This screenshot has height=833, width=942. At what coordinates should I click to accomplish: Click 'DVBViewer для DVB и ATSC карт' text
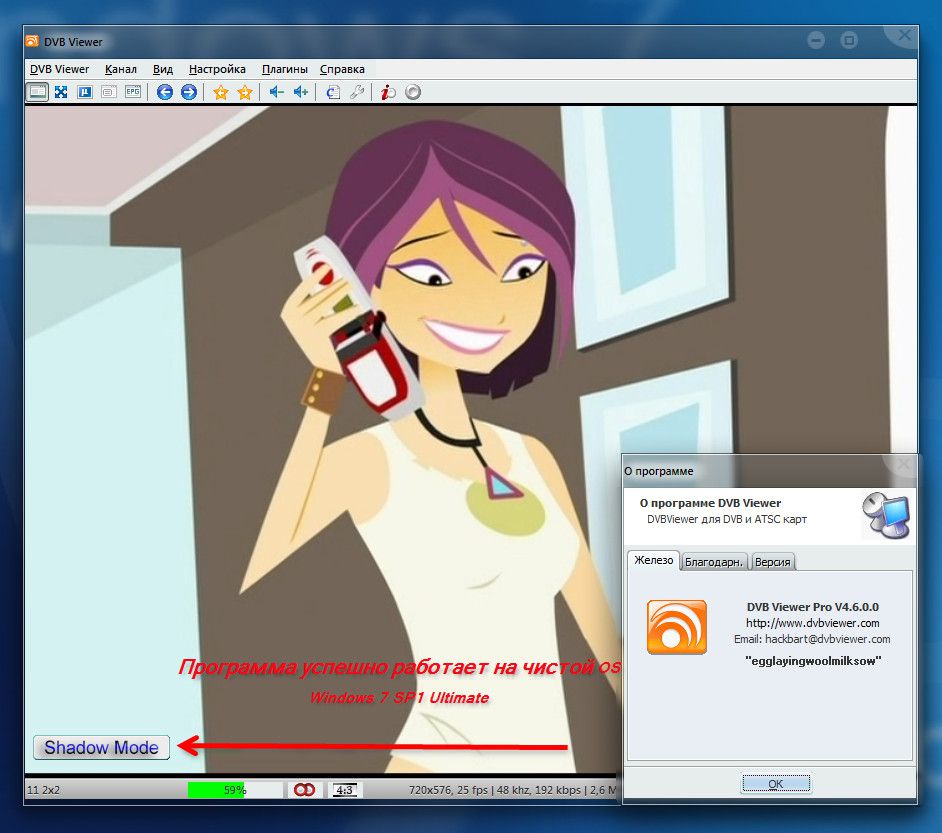click(726, 519)
